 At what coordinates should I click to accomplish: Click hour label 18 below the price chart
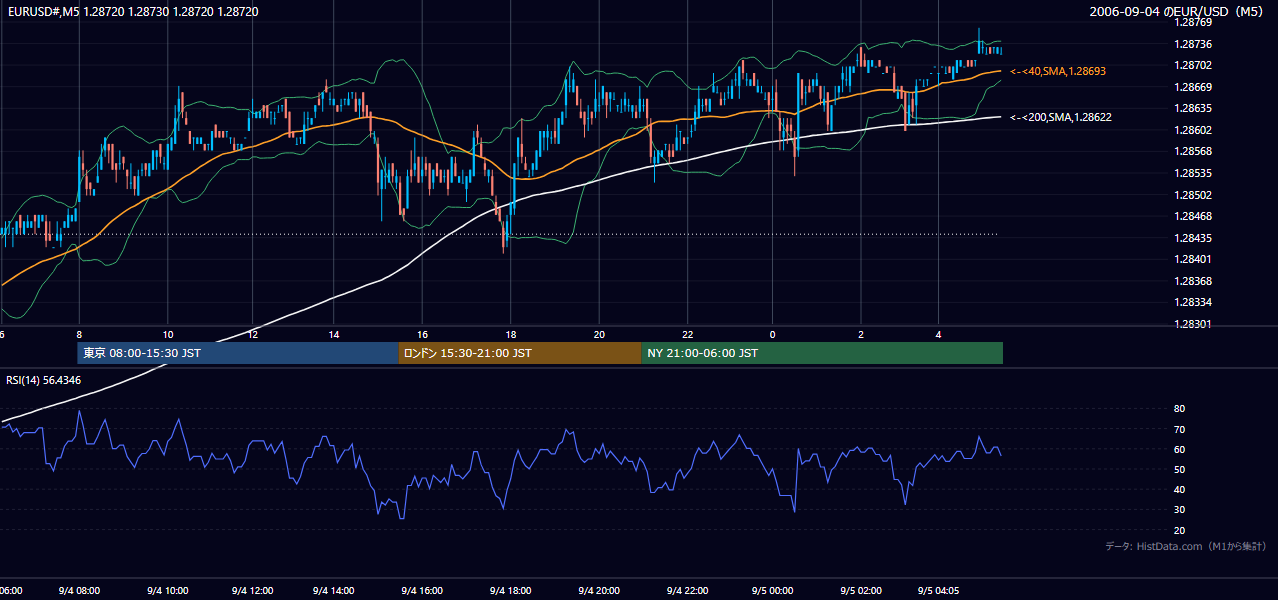[511, 334]
